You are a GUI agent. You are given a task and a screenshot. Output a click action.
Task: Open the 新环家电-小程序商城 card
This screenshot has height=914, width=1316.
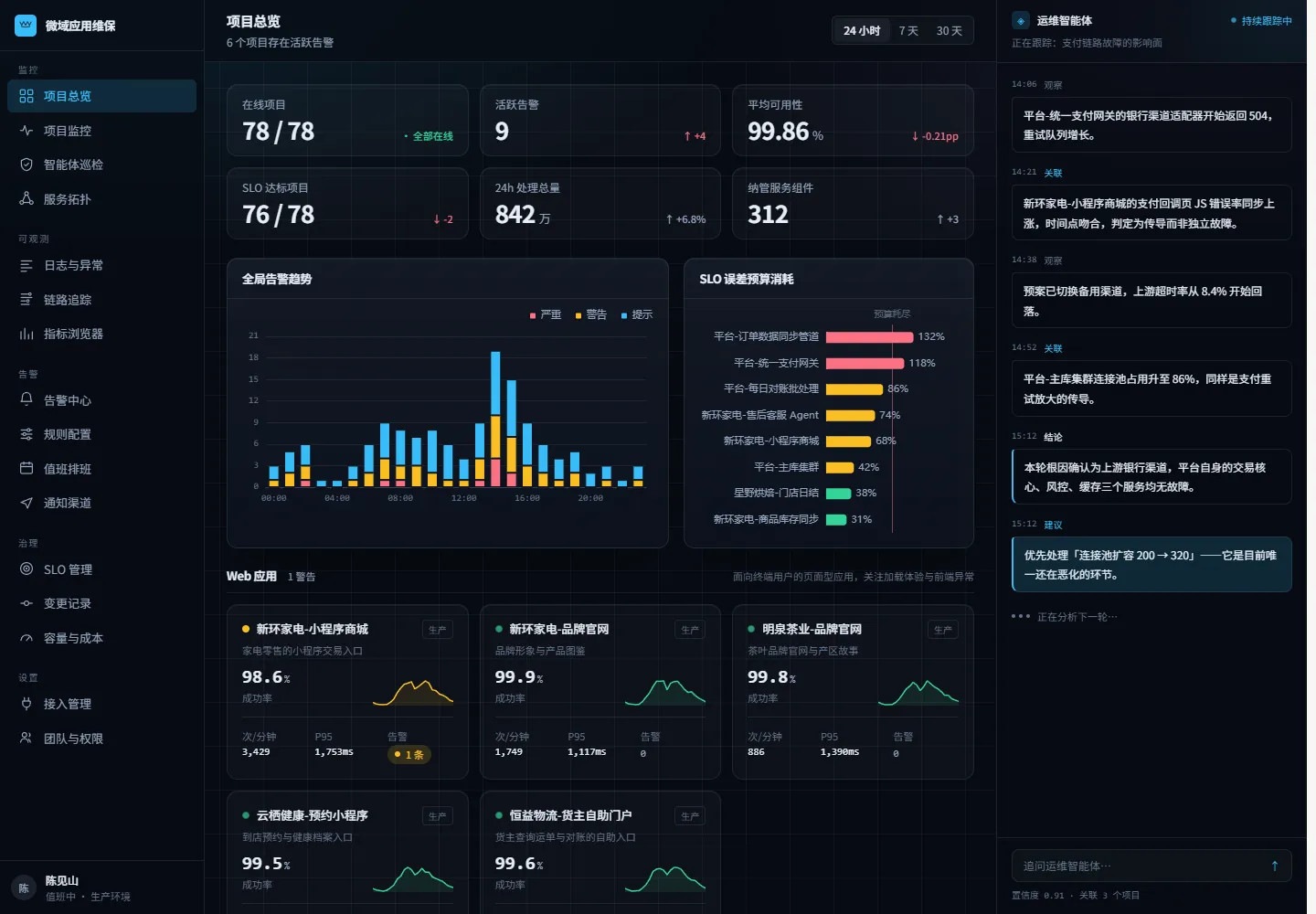click(347, 692)
